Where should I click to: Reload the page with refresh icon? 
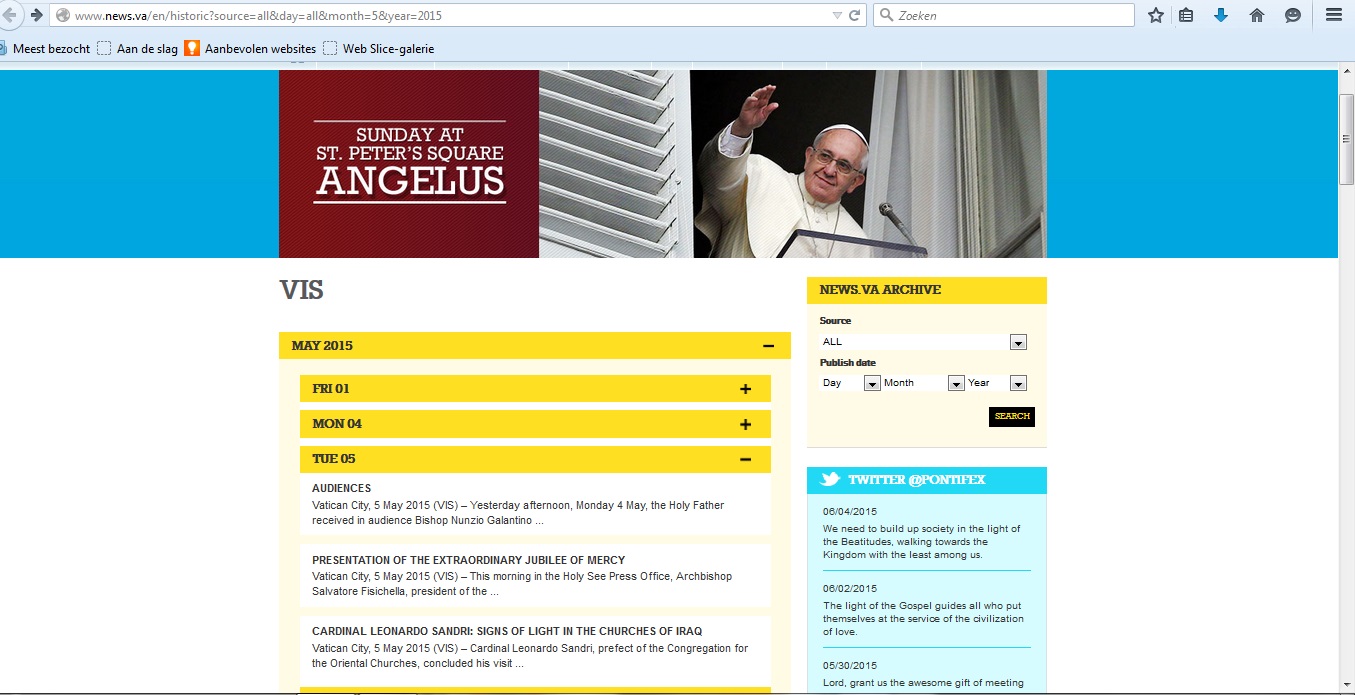(x=855, y=15)
